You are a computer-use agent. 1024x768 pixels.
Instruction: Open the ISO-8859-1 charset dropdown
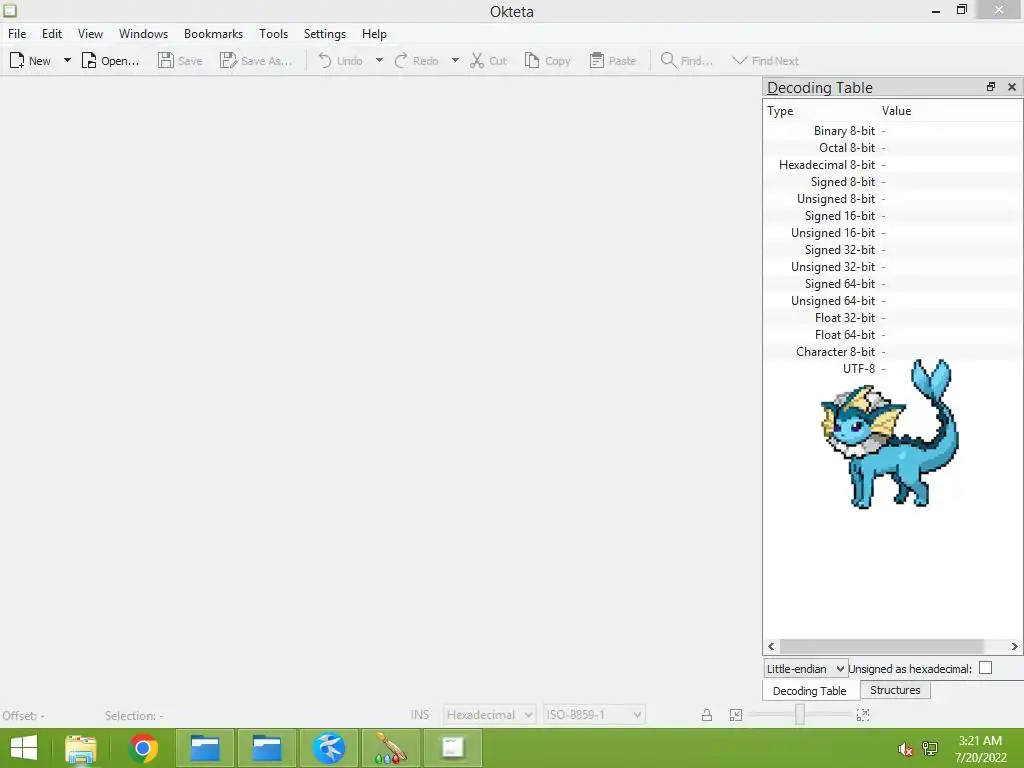[594, 714]
